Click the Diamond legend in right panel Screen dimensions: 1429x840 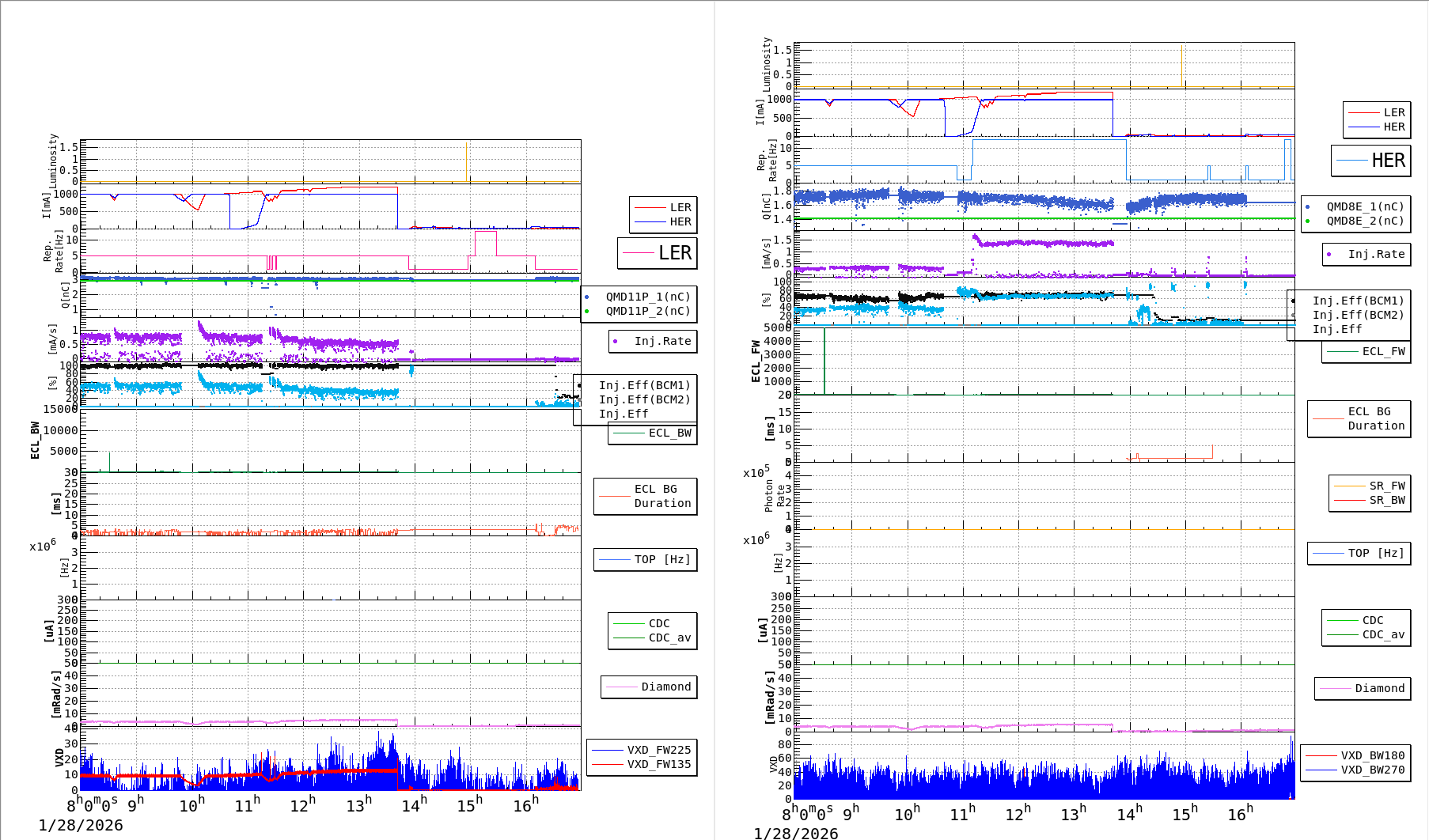tap(1379, 688)
